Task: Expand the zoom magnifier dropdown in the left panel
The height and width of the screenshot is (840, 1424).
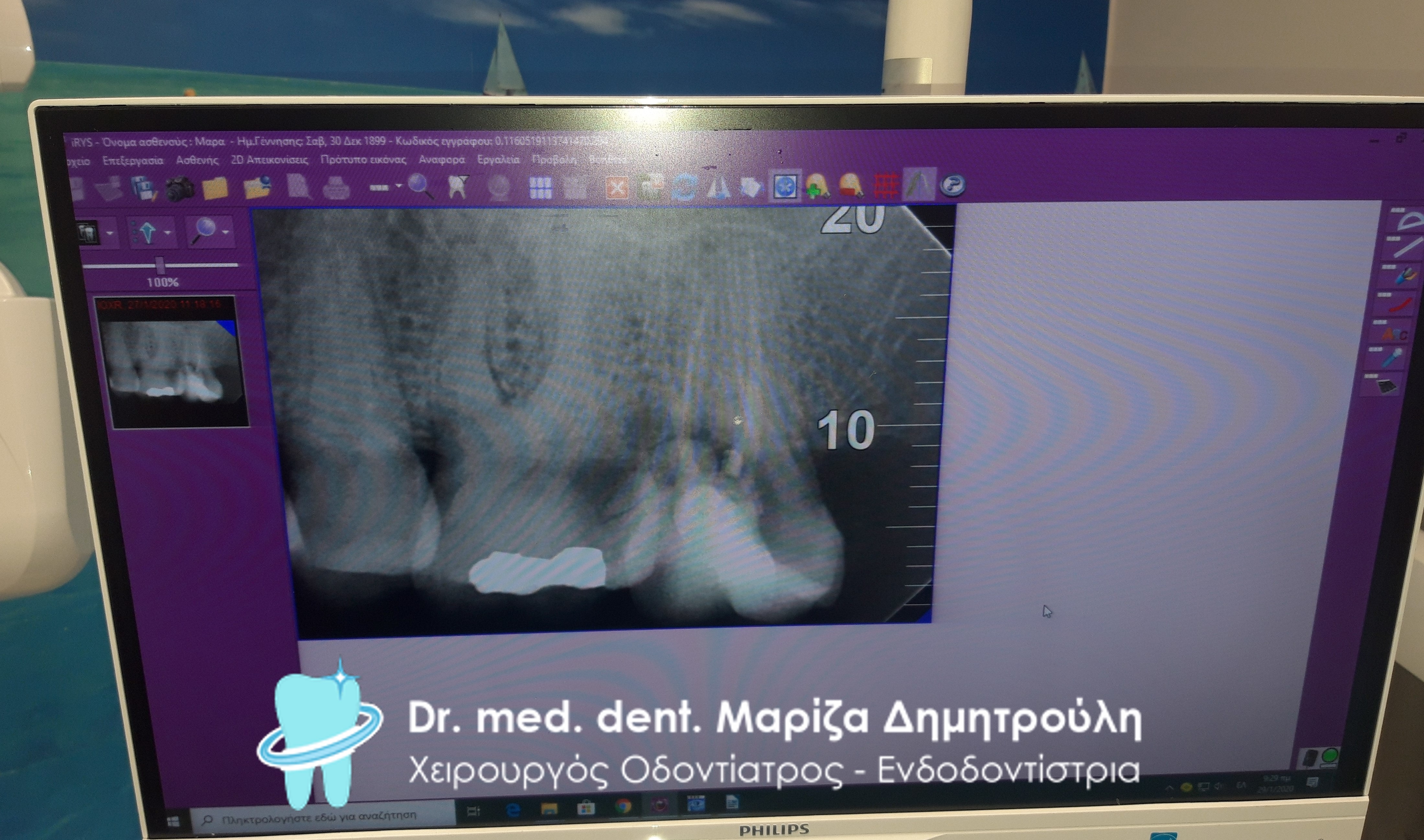Action: click(225, 232)
